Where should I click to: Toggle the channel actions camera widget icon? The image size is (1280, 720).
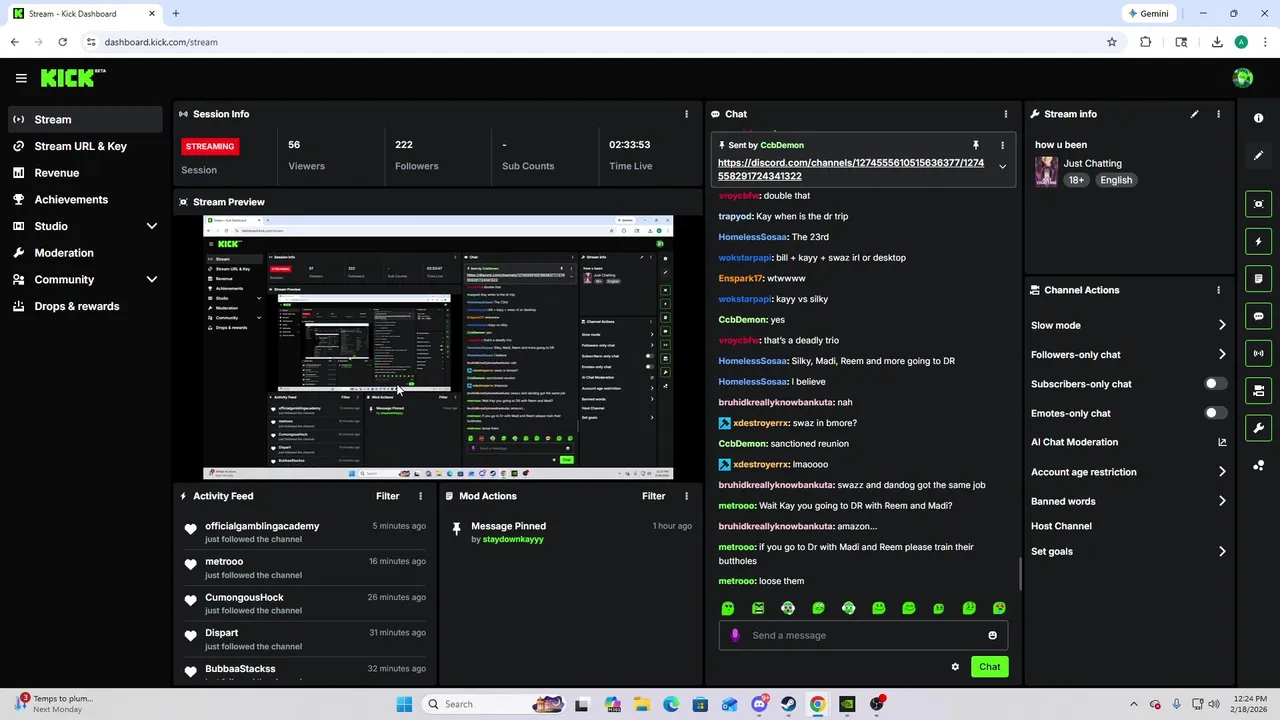tap(1258, 390)
